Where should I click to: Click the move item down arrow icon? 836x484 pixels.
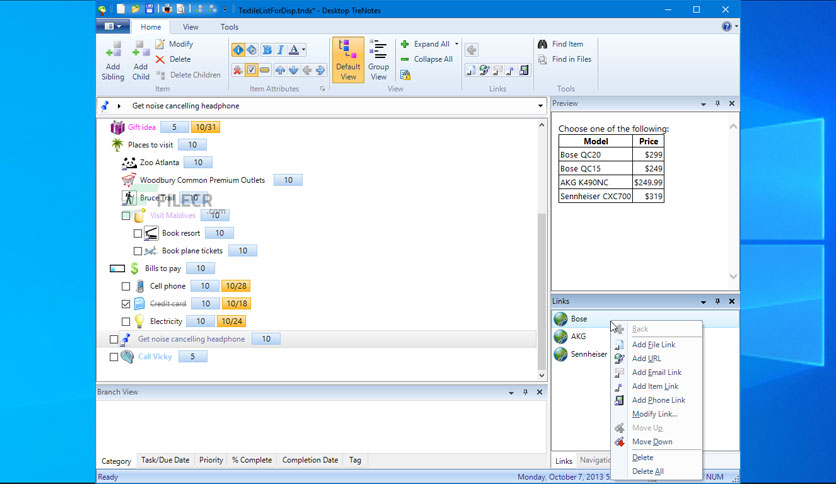point(293,70)
